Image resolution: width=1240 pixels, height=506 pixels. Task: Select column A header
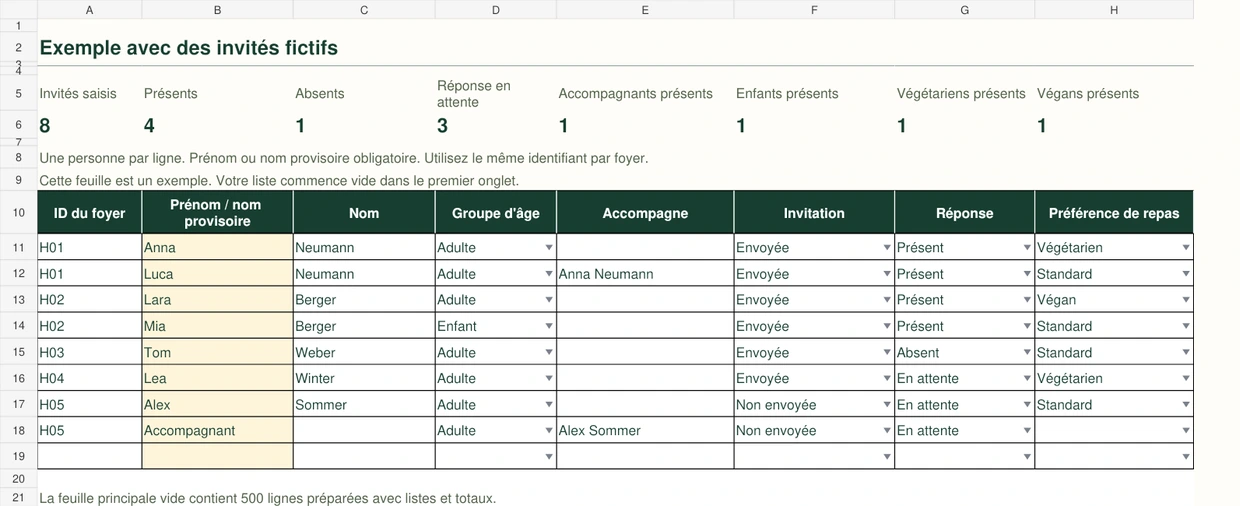tap(90, 9)
